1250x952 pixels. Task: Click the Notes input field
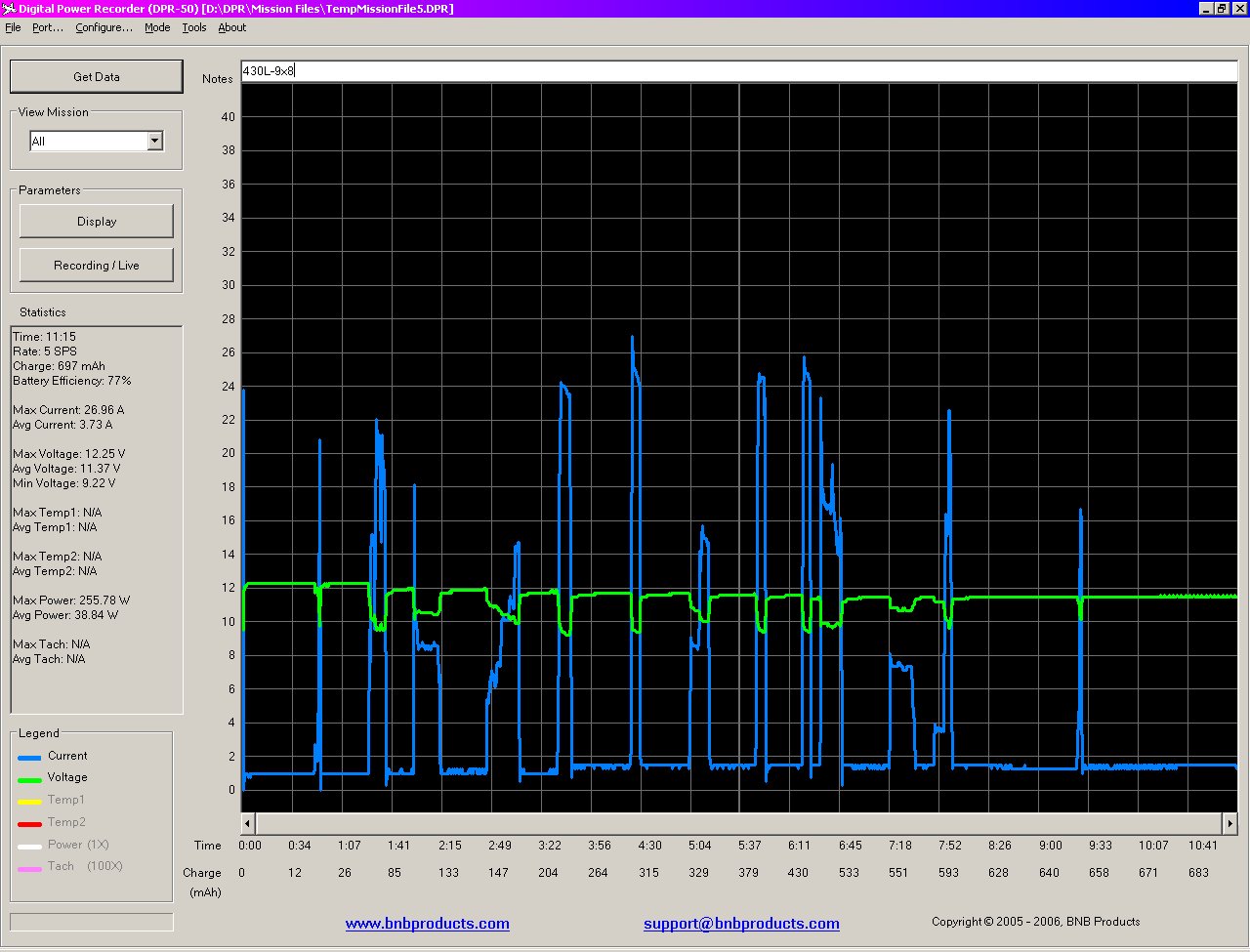coord(739,70)
